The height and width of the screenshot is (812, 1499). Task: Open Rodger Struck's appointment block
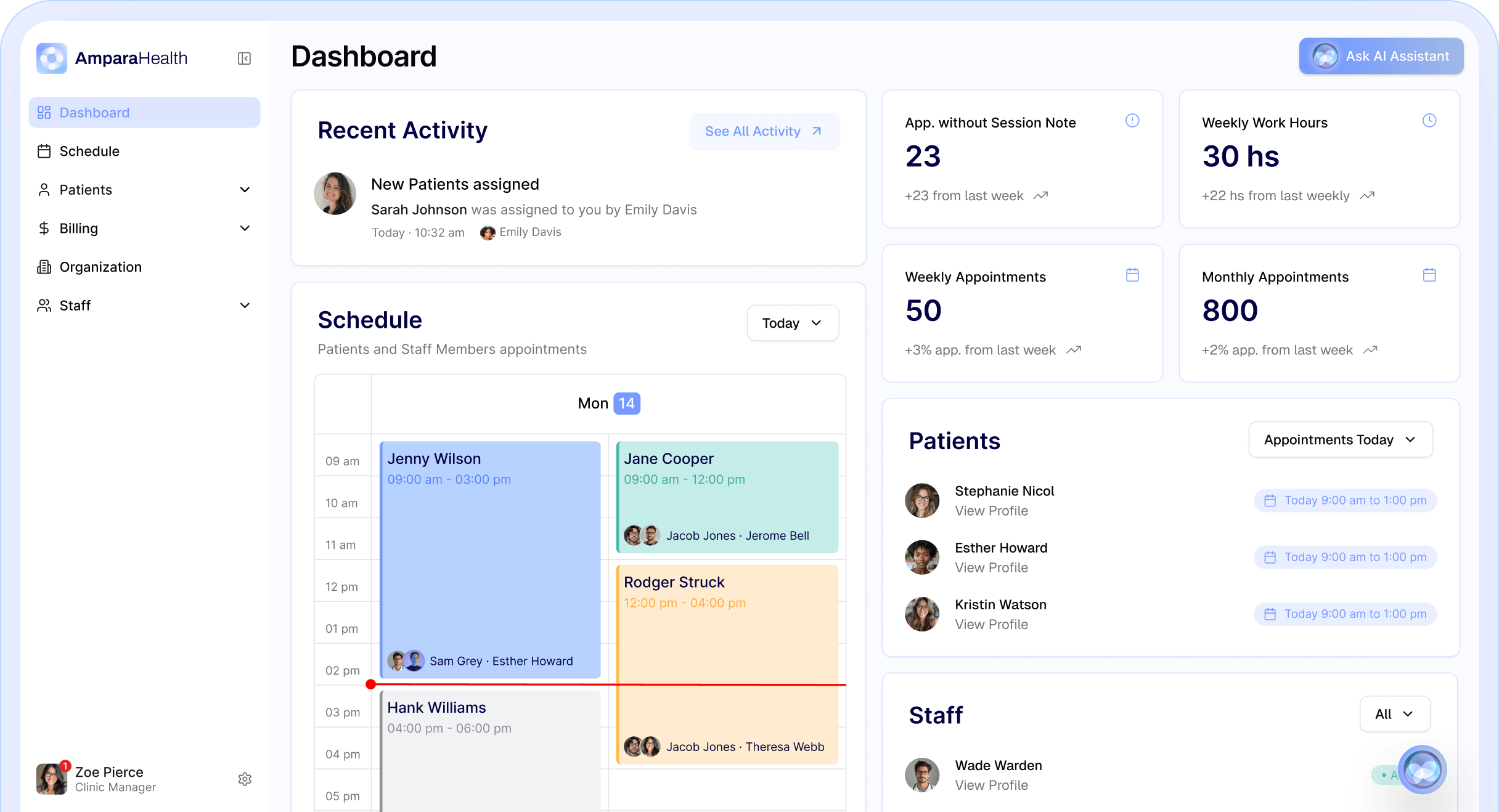click(x=727, y=665)
